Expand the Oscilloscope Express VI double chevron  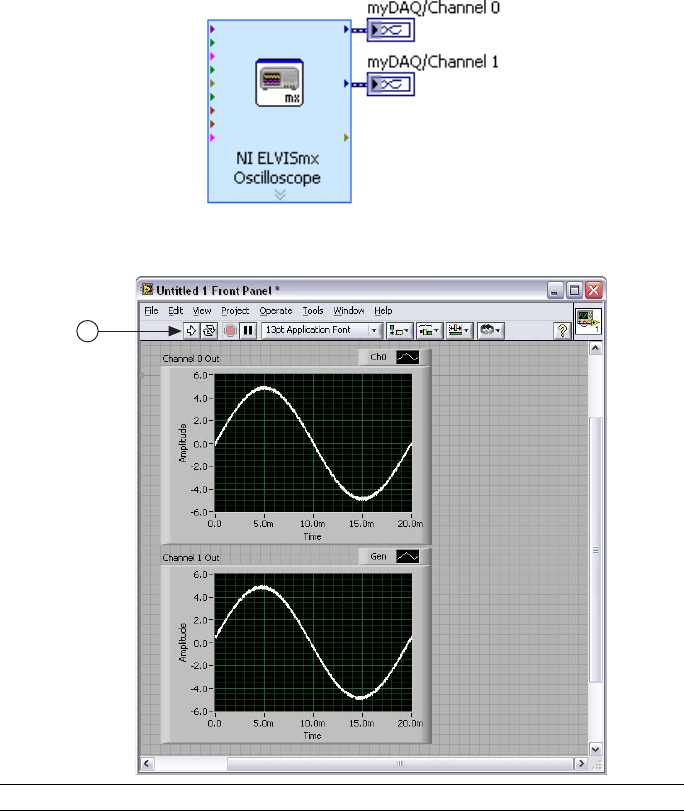point(280,194)
